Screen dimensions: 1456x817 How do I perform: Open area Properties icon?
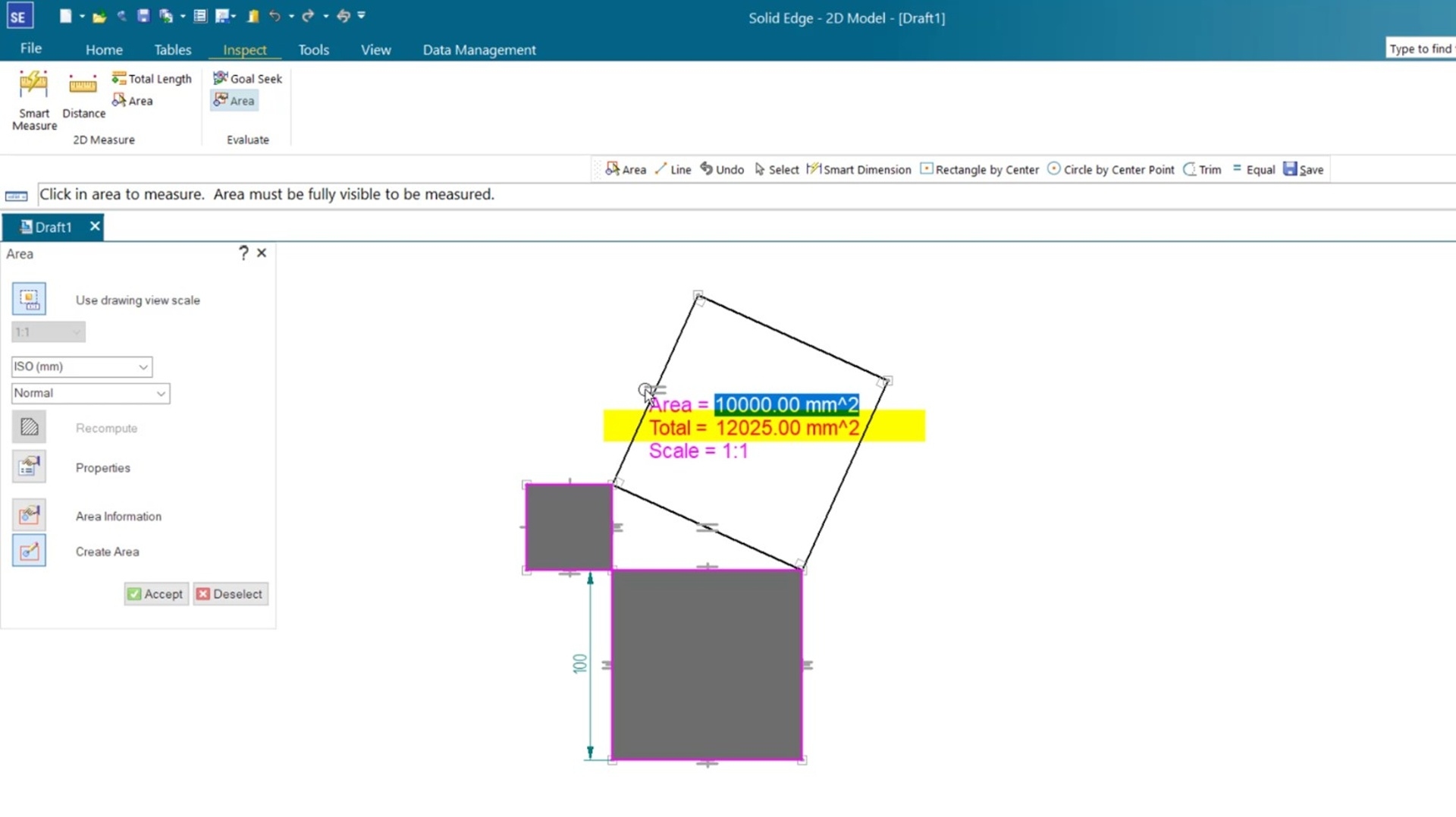[29, 467]
